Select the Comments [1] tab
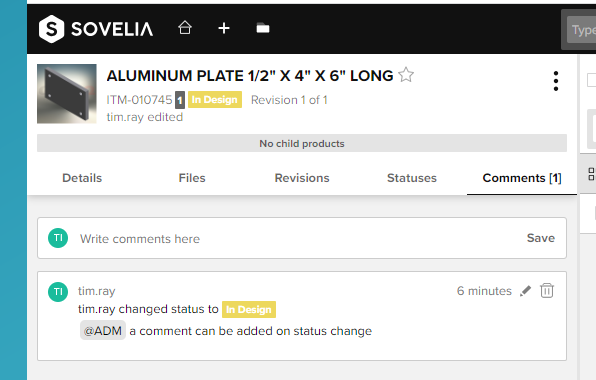Image resolution: width=596 pixels, height=380 pixels. pyautogui.click(x=522, y=178)
